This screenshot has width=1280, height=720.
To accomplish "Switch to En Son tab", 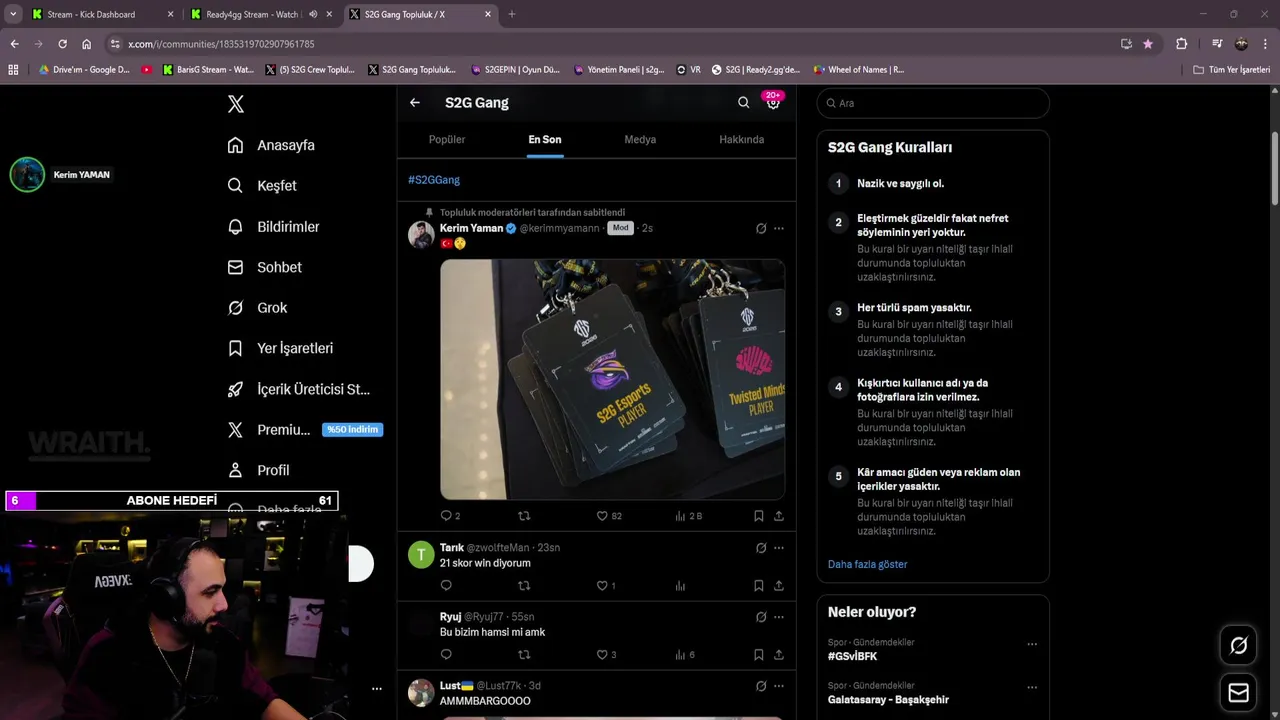I will (x=545, y=139).
